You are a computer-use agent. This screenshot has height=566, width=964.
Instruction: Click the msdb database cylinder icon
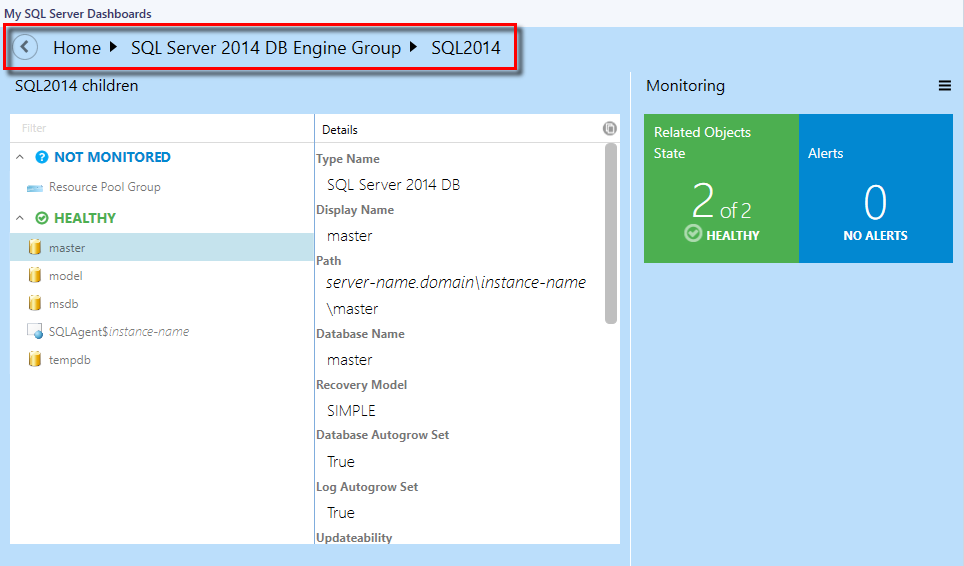click(x=35, y=303)
